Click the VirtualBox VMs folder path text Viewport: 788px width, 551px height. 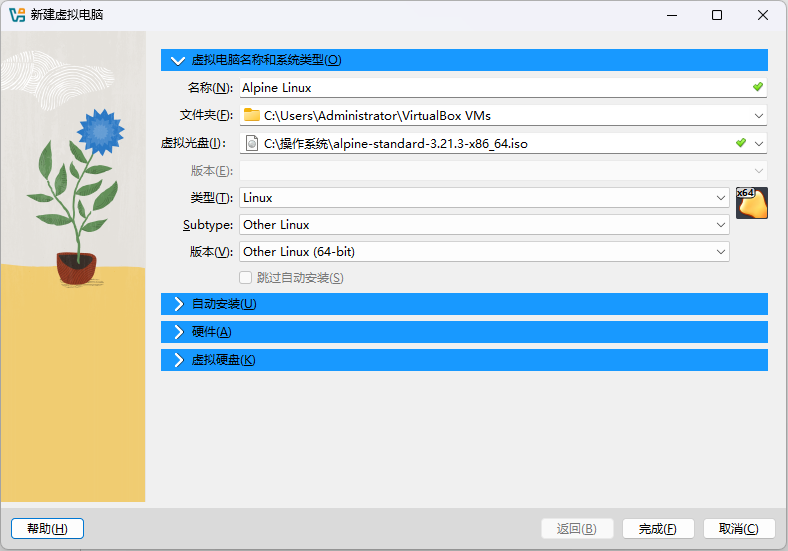[x=377, y=116]
